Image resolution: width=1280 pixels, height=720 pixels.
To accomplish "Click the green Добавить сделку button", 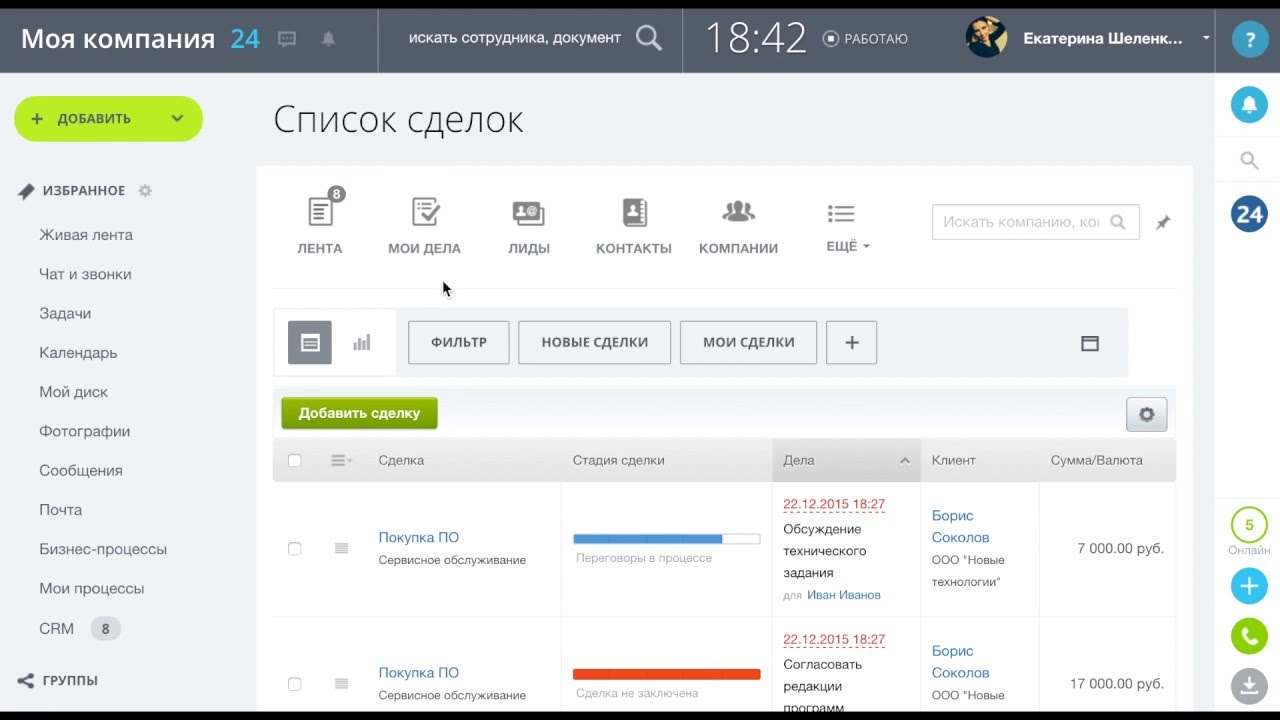I will [x=359, y=413].
